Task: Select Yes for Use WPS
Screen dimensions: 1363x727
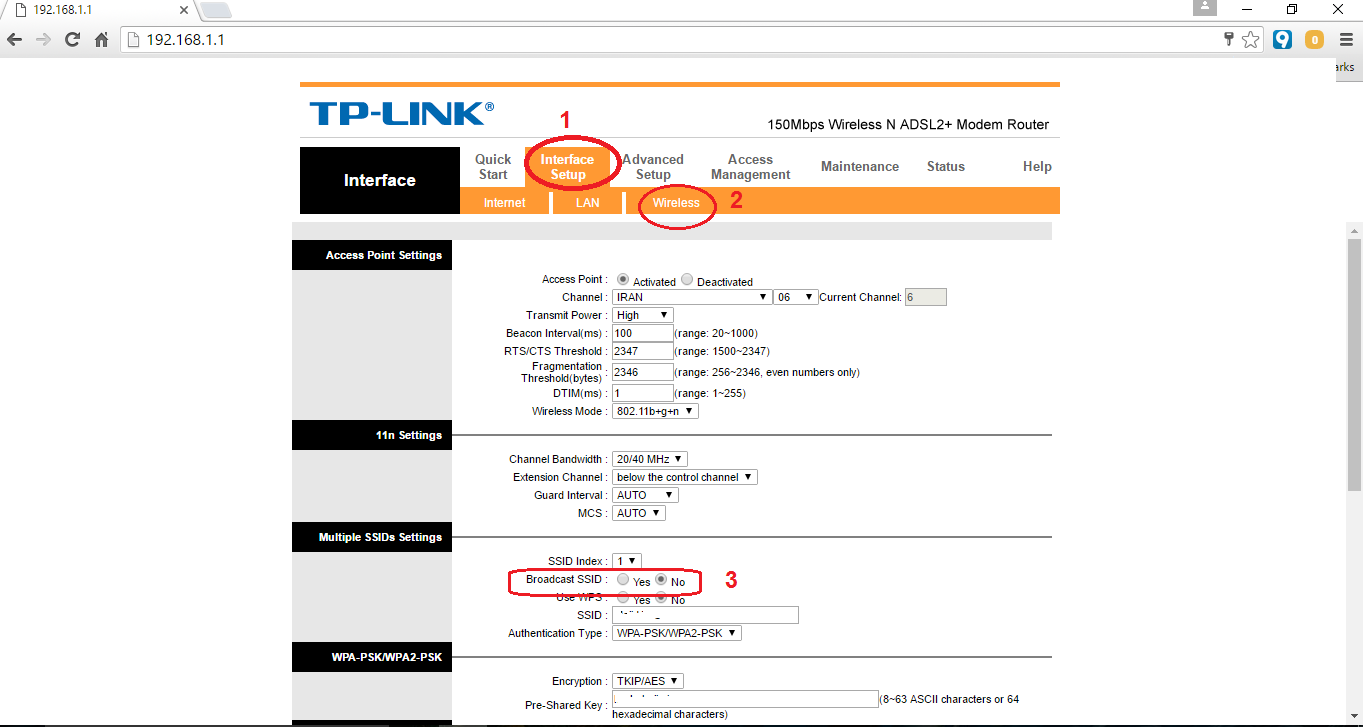Action: pos(623,598)
